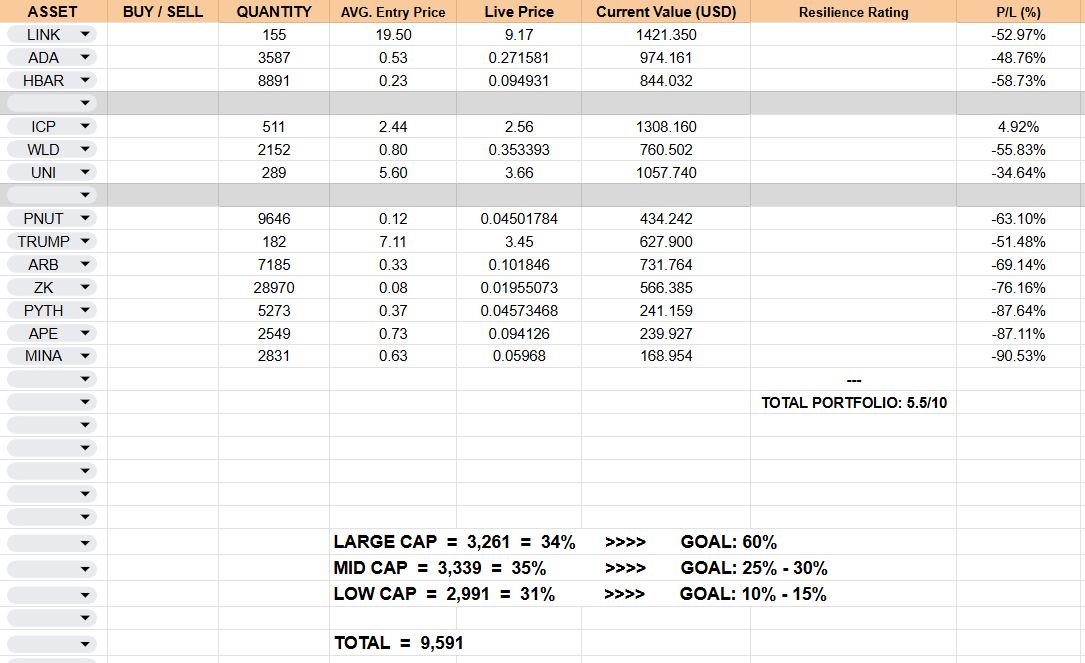The height and width of the screenshot is (663, 1085).
Task: Select the Resilience Rating header cell
Action: (x=853, y=12)
